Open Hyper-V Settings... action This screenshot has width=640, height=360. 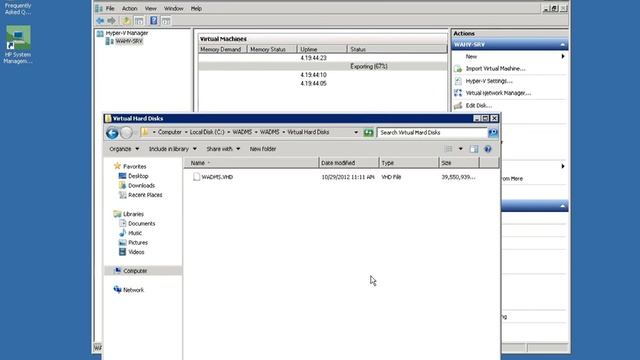coord(489,81)
